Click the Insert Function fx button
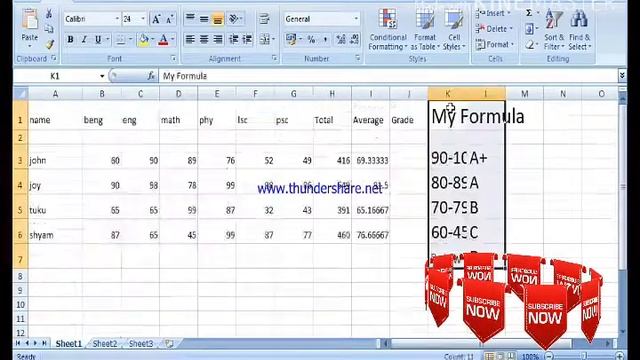Viewport: 640px width, 360px height. tap(151, 76)
